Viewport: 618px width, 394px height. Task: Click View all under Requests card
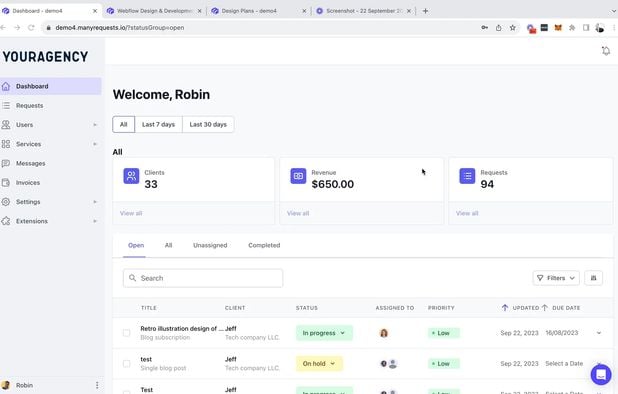[x=467, y=213]
